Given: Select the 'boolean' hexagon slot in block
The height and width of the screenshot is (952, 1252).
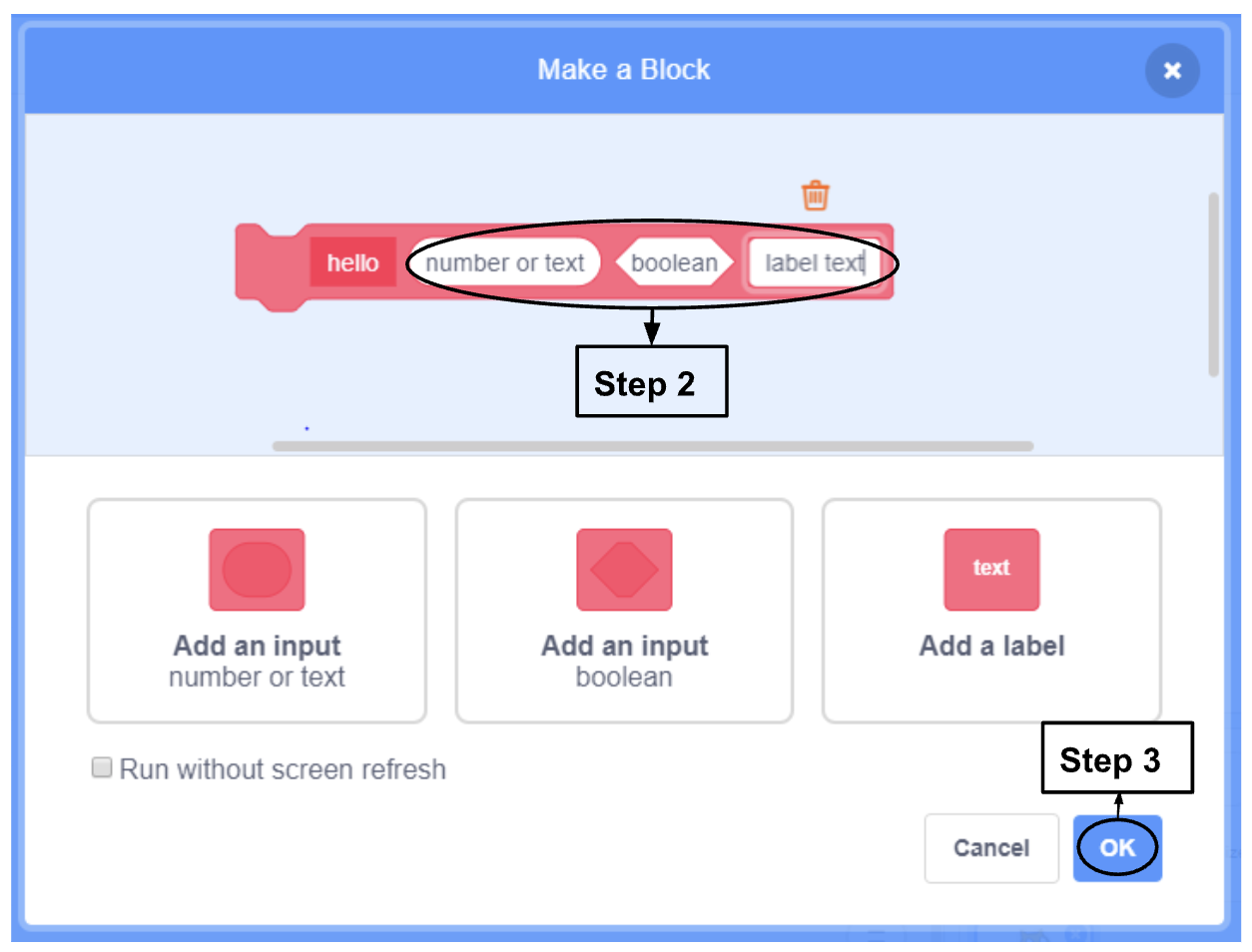Looking at the screenshot, I should pyautogui.click(x=674, y=263).
